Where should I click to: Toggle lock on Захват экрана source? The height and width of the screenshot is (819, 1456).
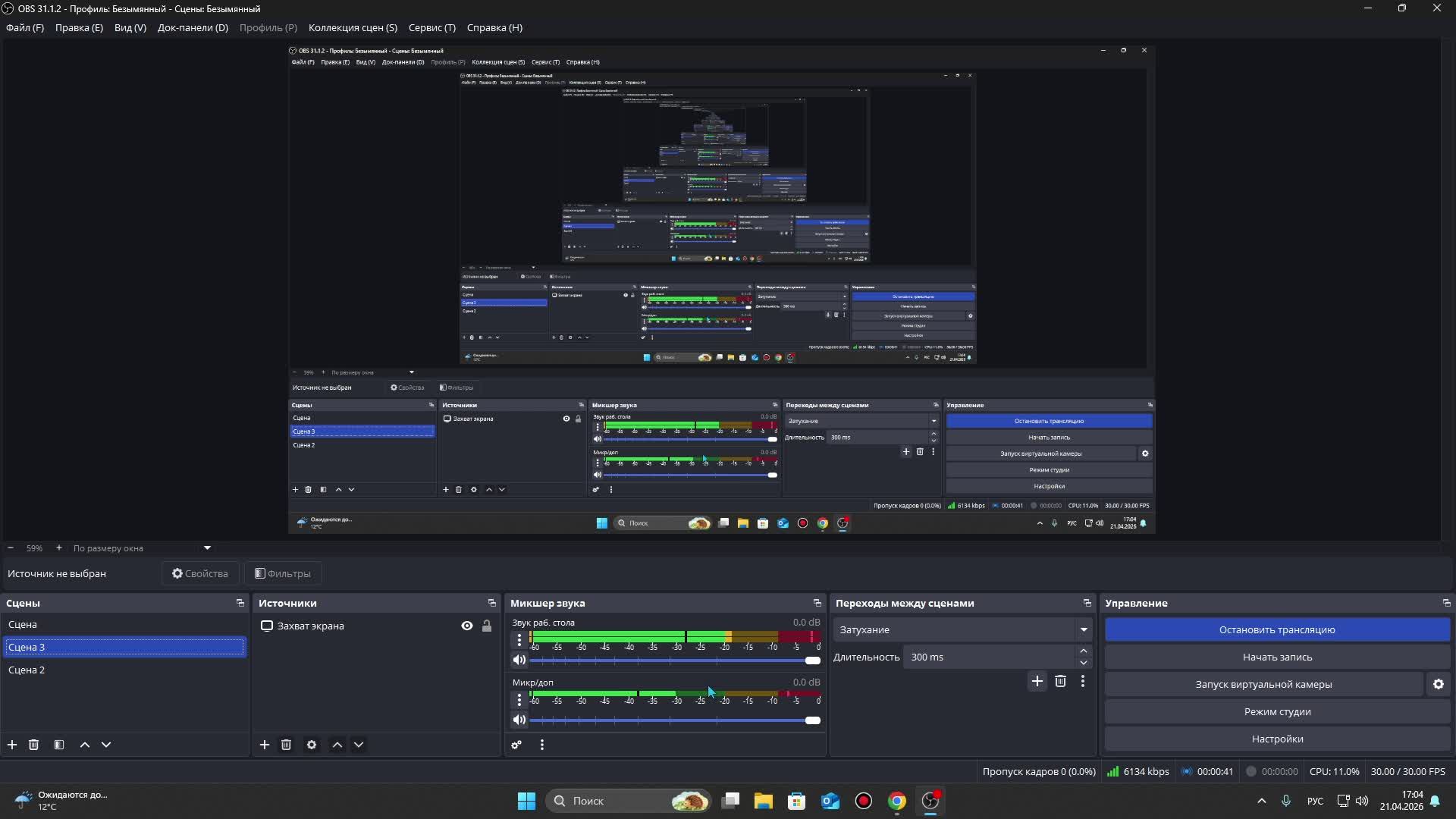click(x=487, y=626)
